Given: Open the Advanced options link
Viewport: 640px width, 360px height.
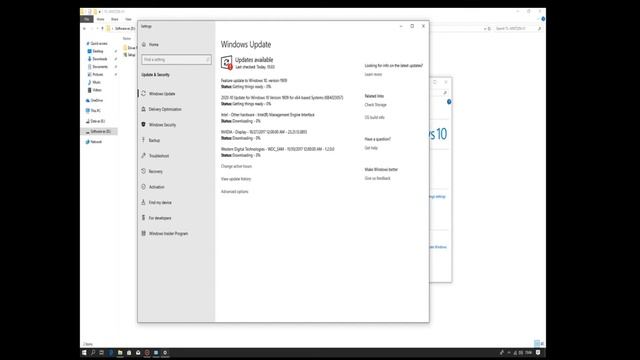Looking at the screenshot, I should pos(234,192).
